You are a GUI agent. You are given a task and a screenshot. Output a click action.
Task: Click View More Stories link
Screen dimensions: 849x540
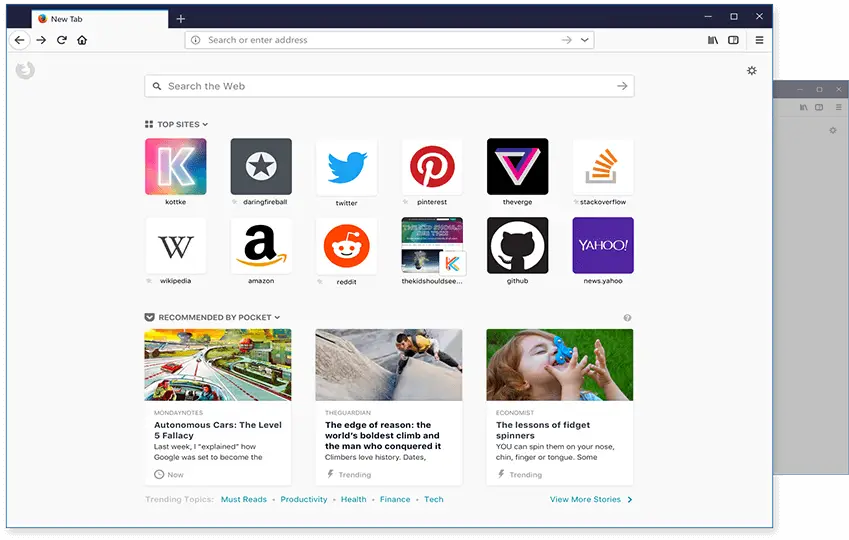(x=591, y=499)
